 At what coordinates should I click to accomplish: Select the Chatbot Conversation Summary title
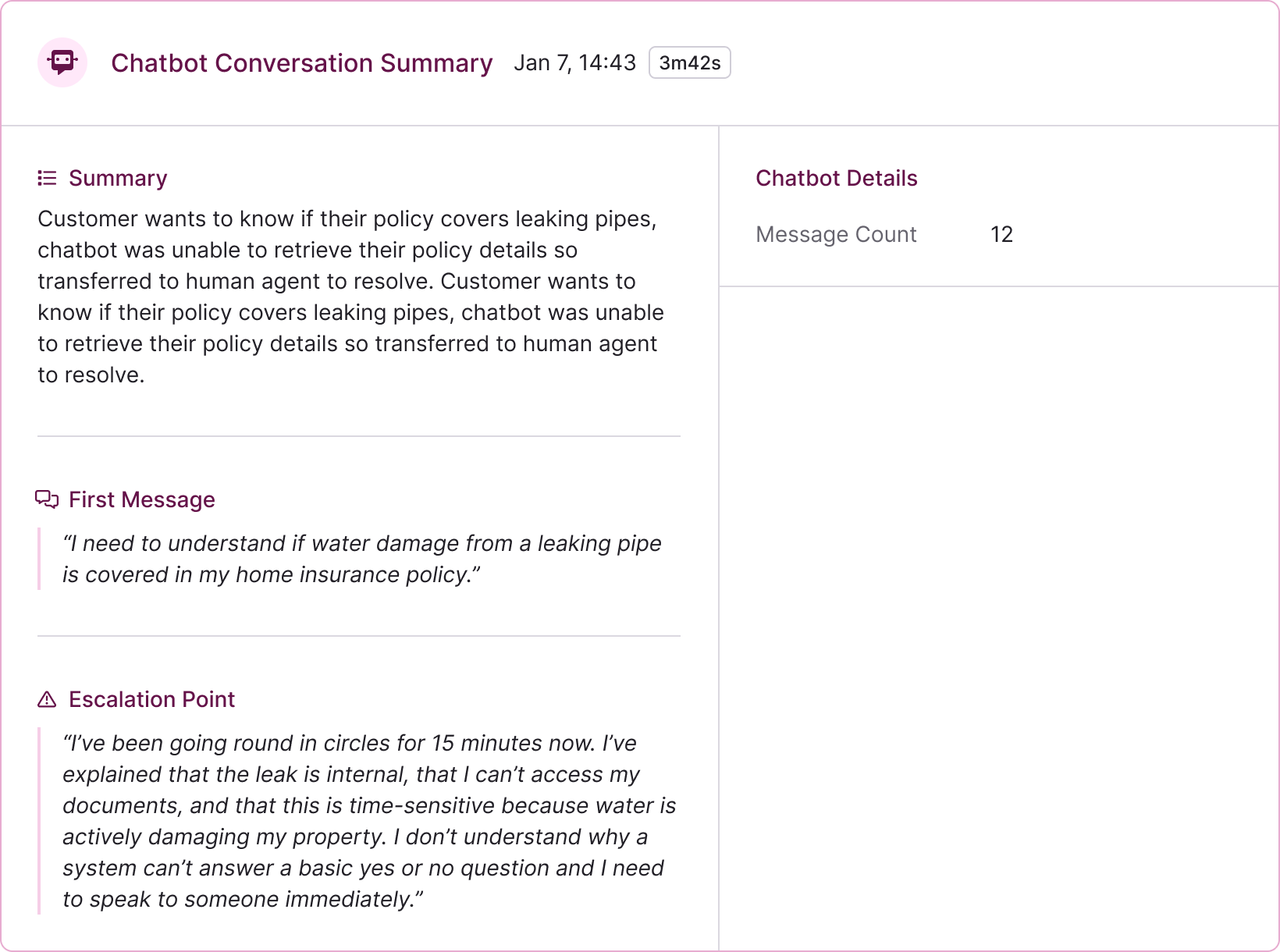[x=301, y=63]
